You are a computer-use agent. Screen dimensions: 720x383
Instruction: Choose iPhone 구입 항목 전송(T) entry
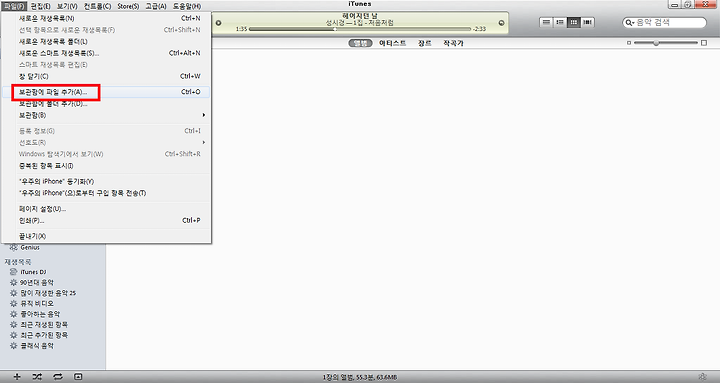[106, 193]
